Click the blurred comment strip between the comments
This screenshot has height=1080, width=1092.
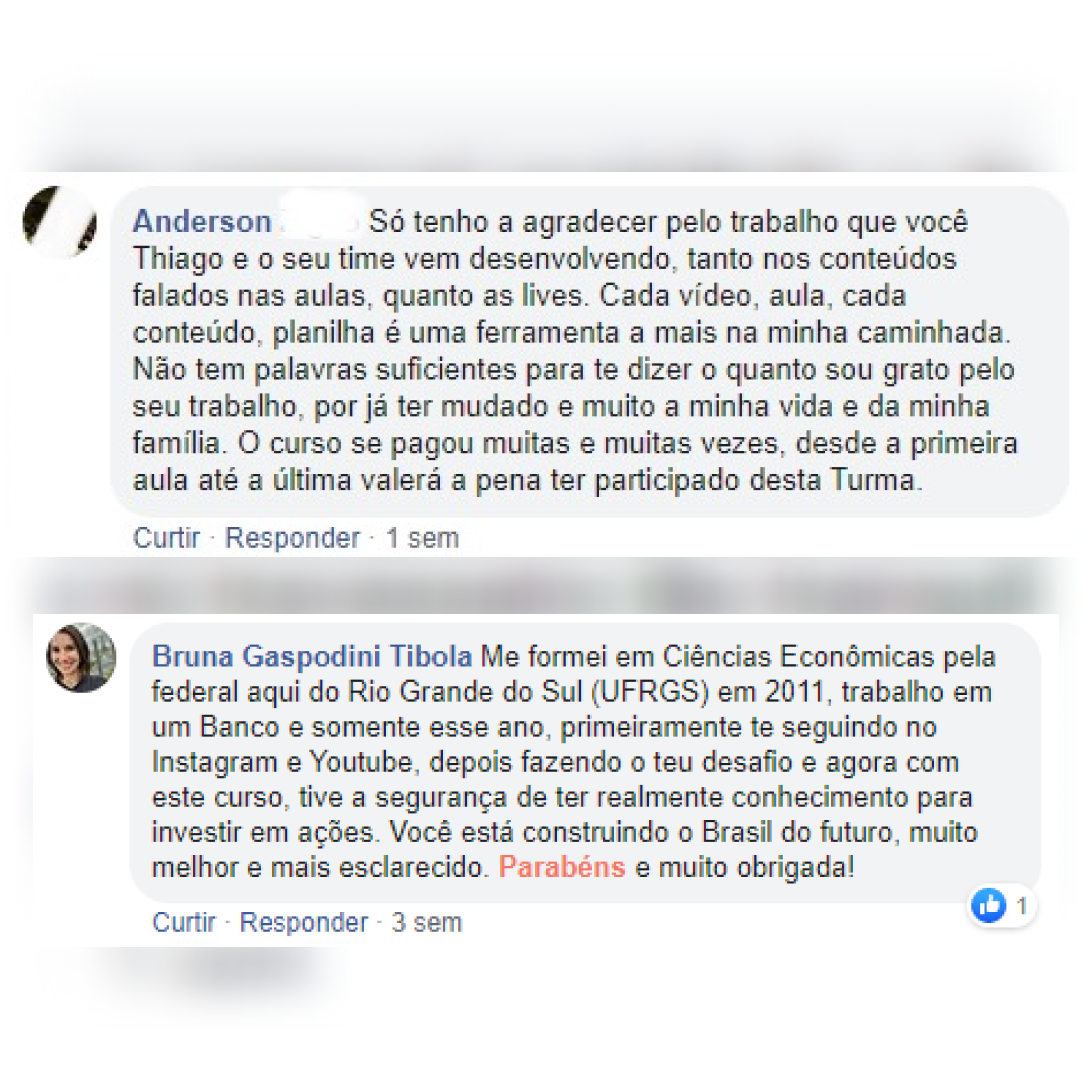(x=546, y=585)
